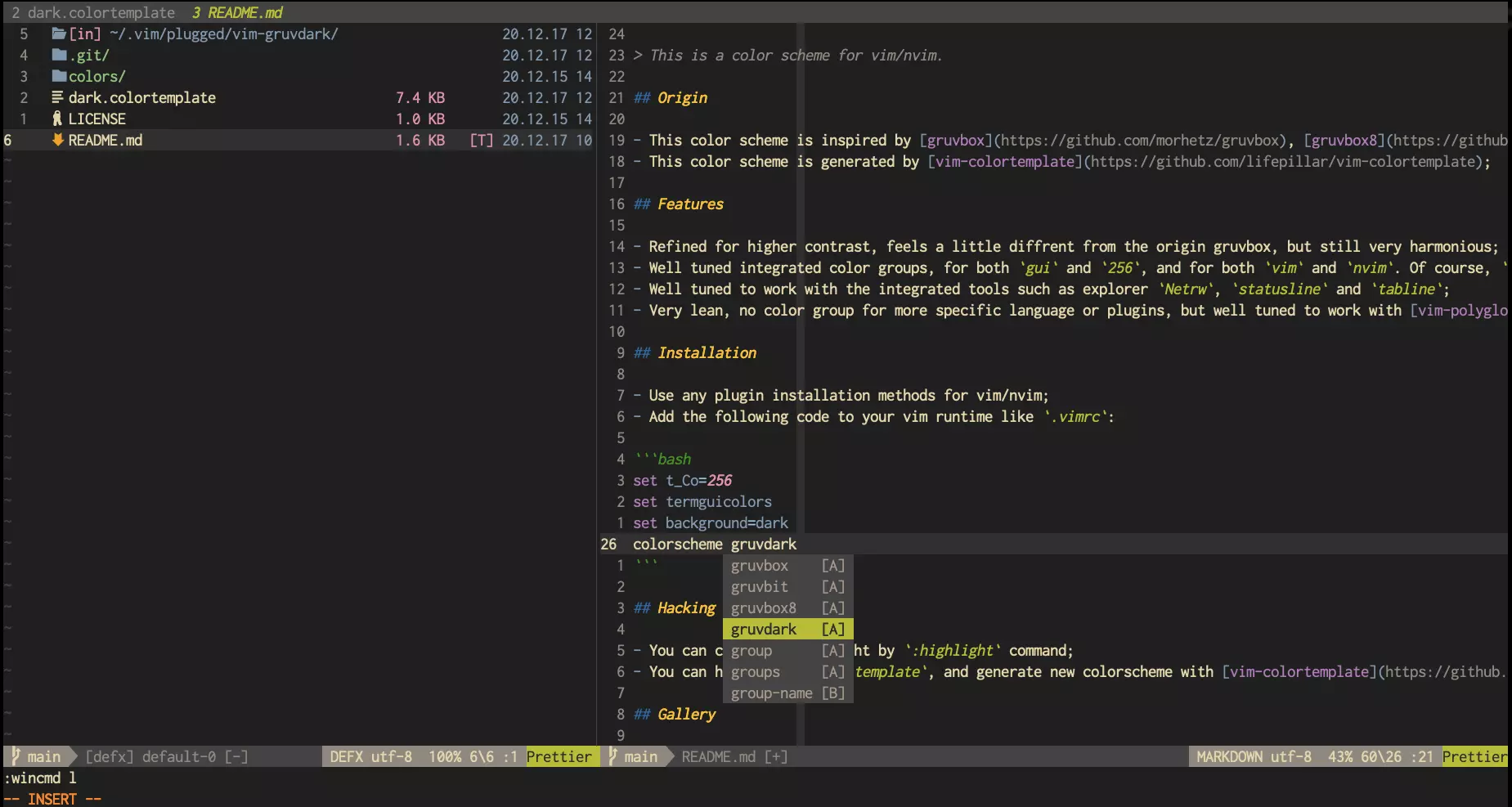Choose gruvbit from the completion popup
The height and width of the screenshot is (807, 1512).
[x=787, y=587]
